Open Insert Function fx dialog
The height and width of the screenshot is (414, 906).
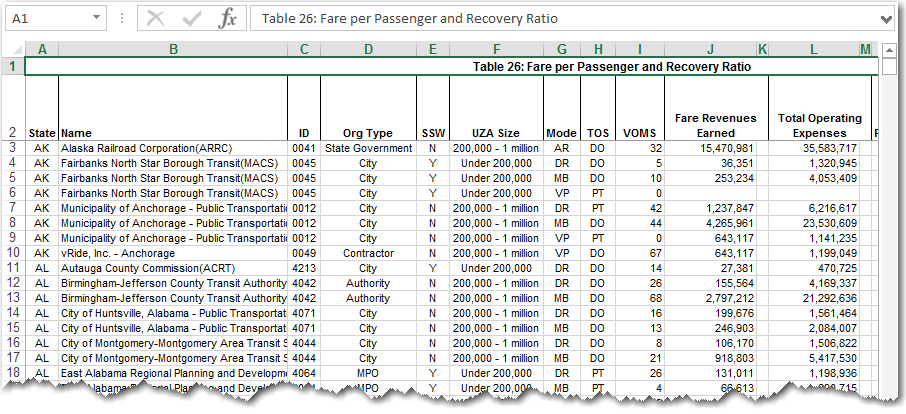227,18
